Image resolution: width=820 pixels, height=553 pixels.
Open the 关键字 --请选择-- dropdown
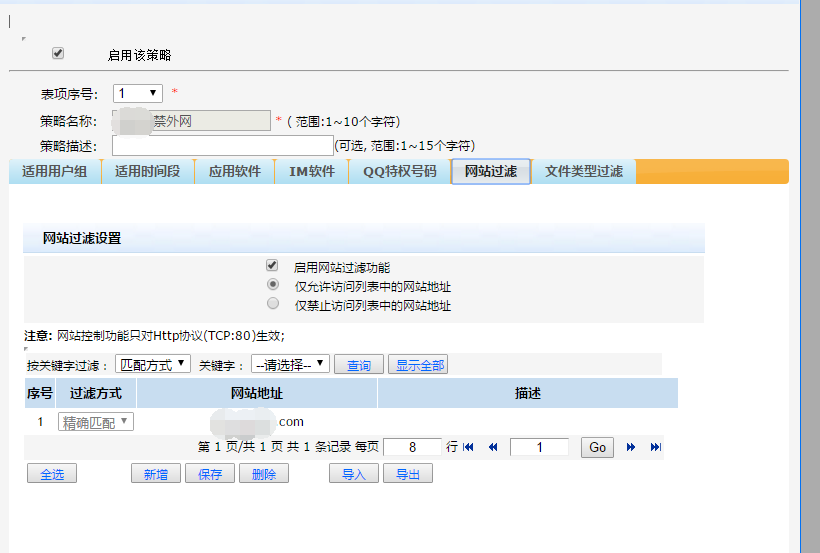290,364
